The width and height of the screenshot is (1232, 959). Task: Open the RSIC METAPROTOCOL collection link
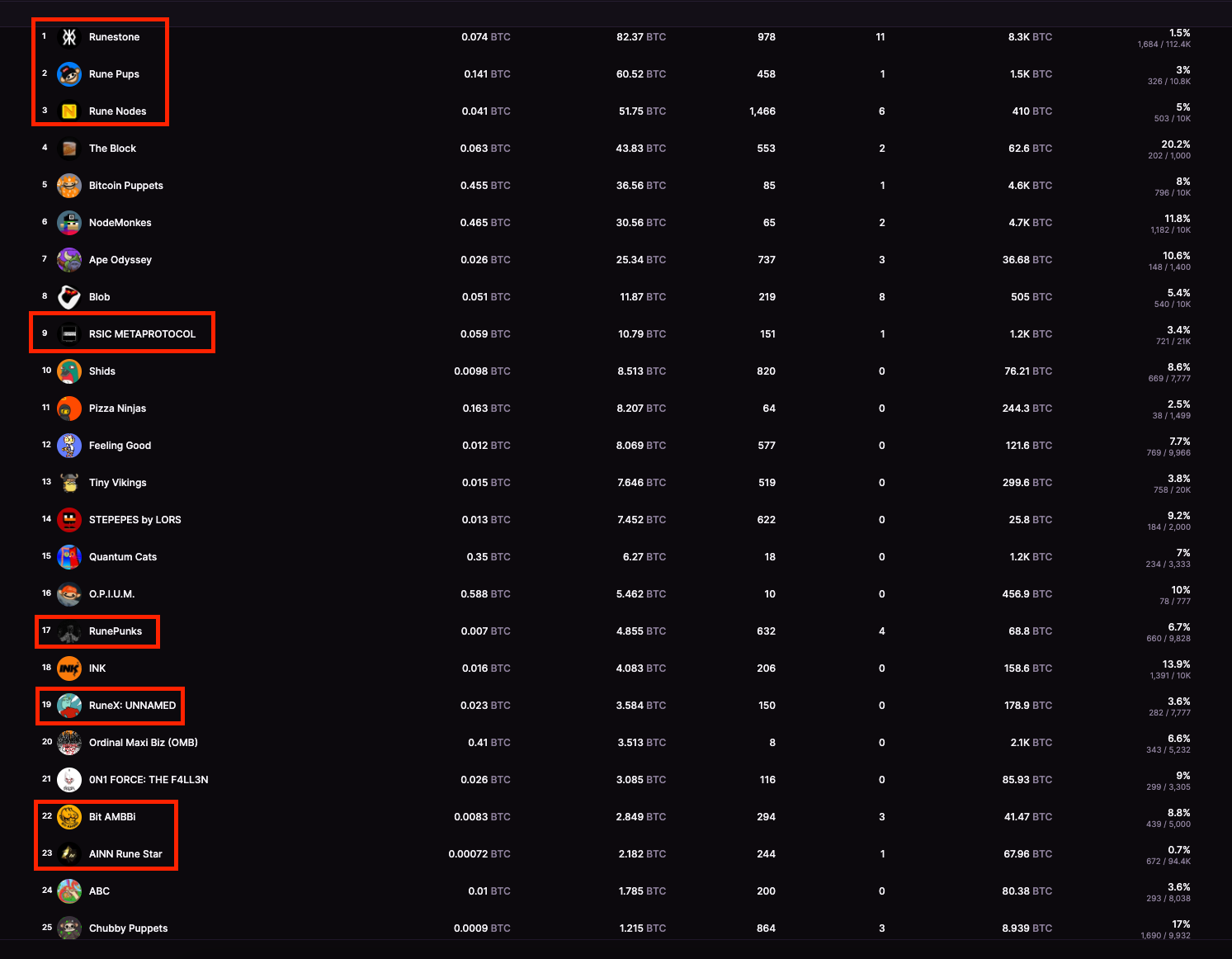(x=142, y=334)
